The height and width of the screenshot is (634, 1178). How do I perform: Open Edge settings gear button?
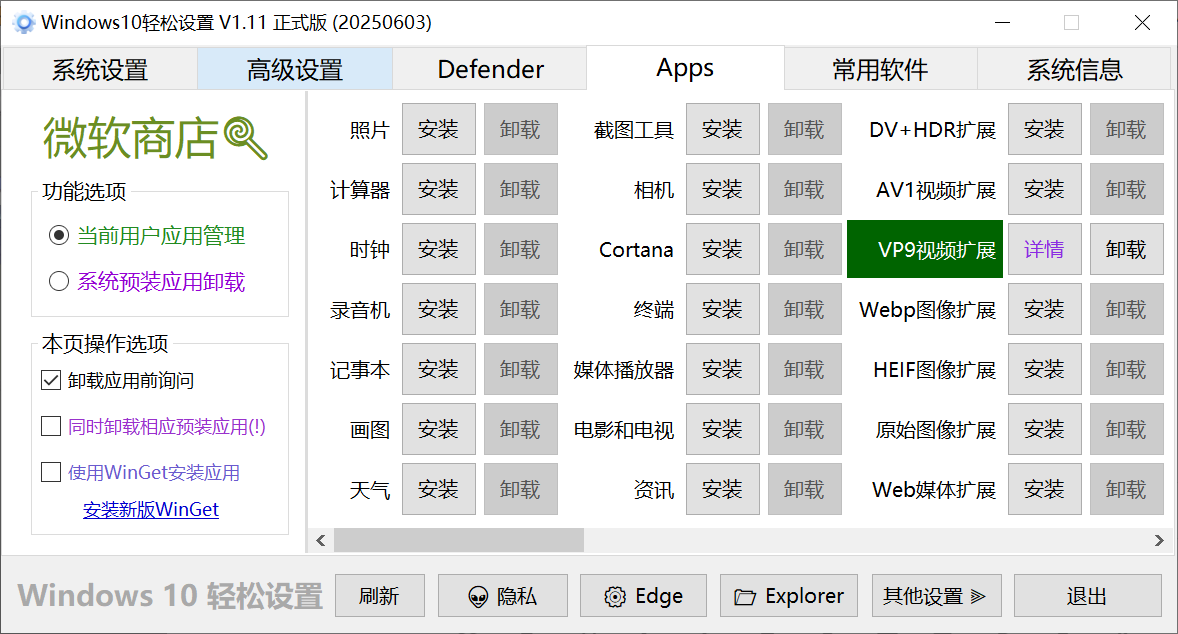pos(643,596)
